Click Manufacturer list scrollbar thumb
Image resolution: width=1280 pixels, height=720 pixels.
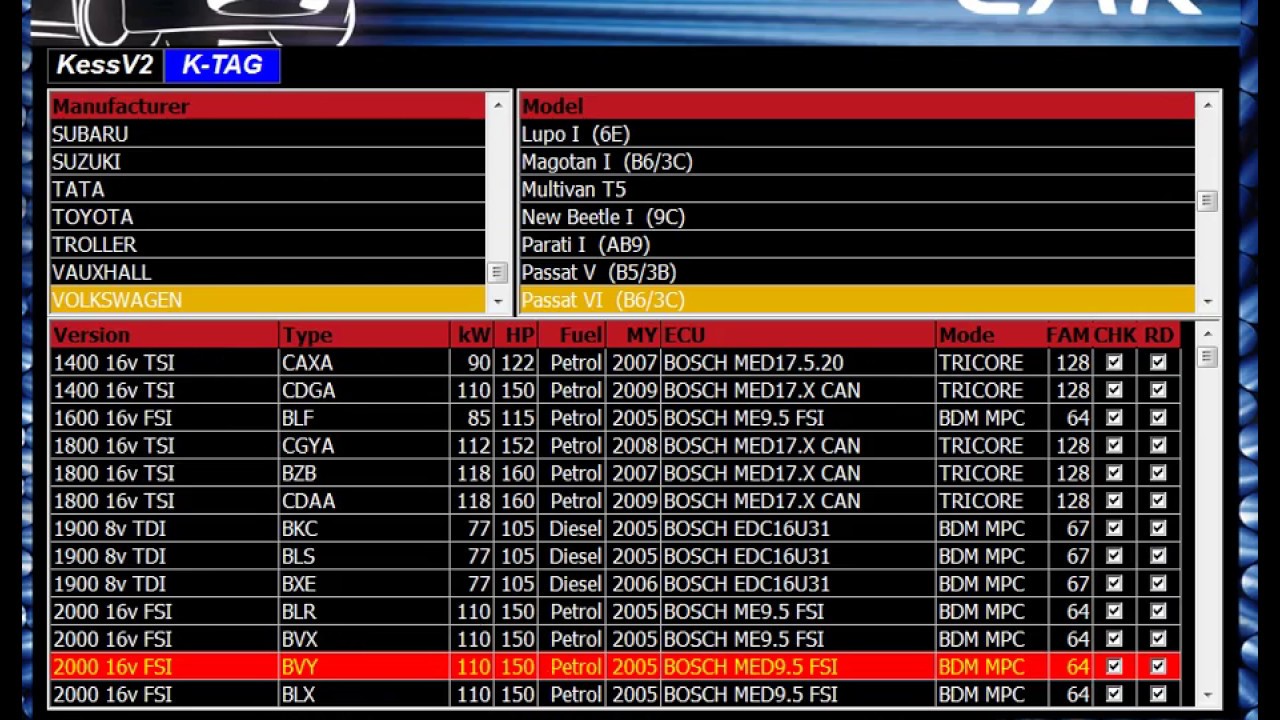[x=497, y=272]
